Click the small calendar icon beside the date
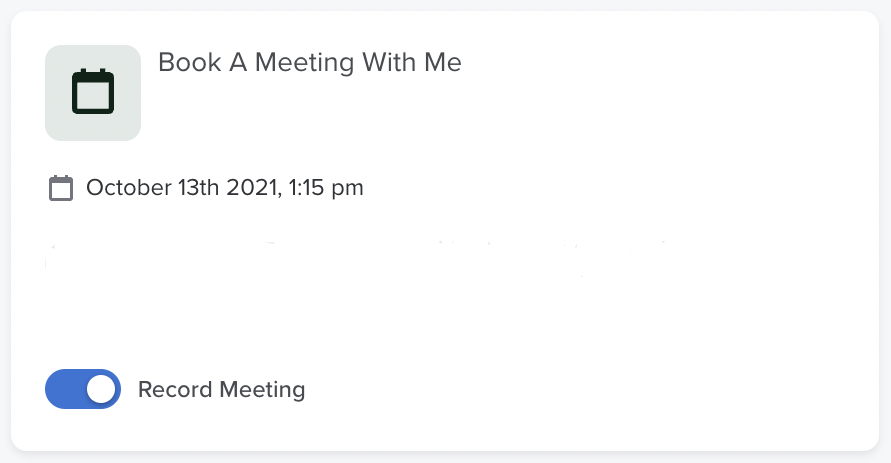891x463 pixels. click(61, 188)
